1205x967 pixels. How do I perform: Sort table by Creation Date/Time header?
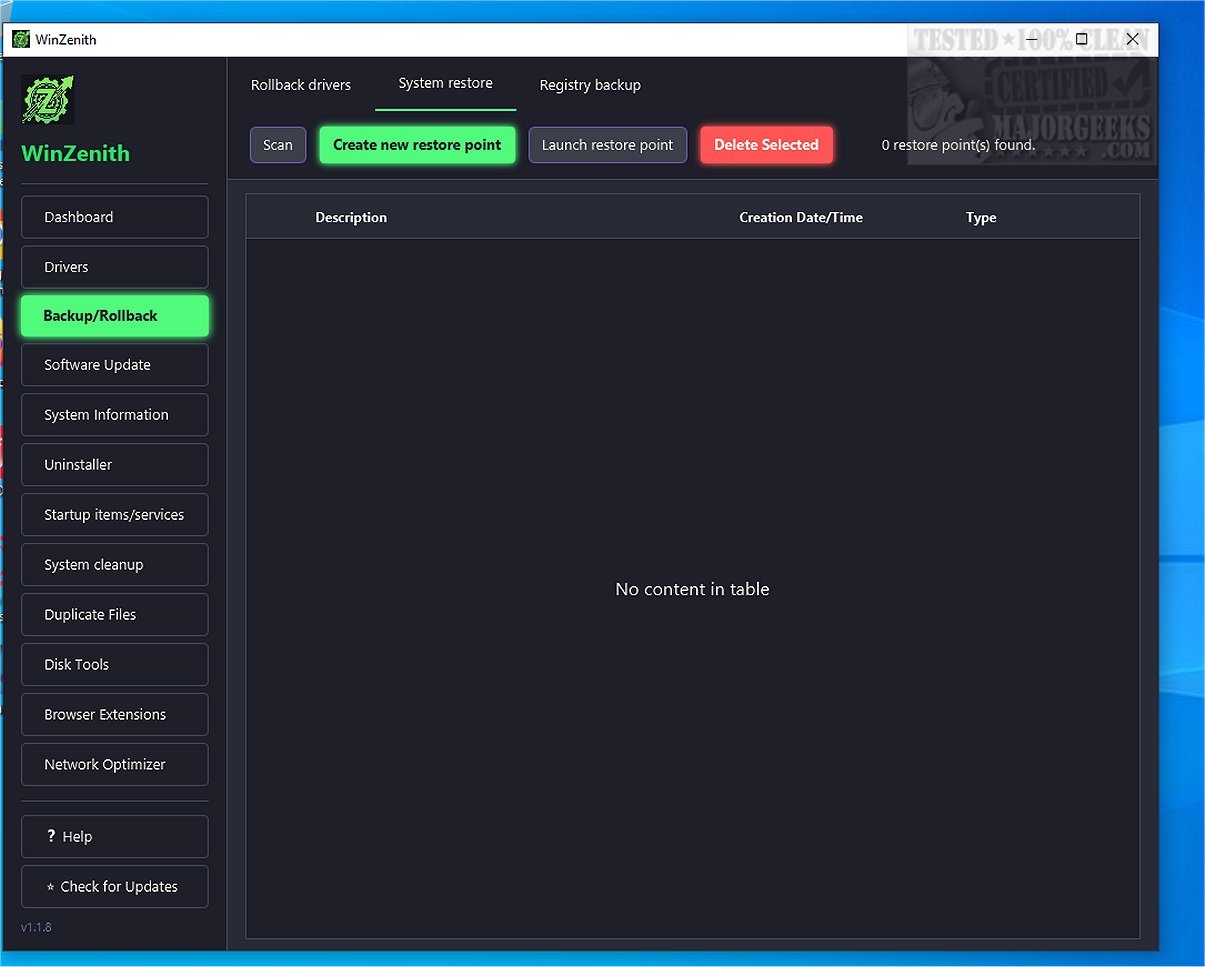tap(801, 217)
